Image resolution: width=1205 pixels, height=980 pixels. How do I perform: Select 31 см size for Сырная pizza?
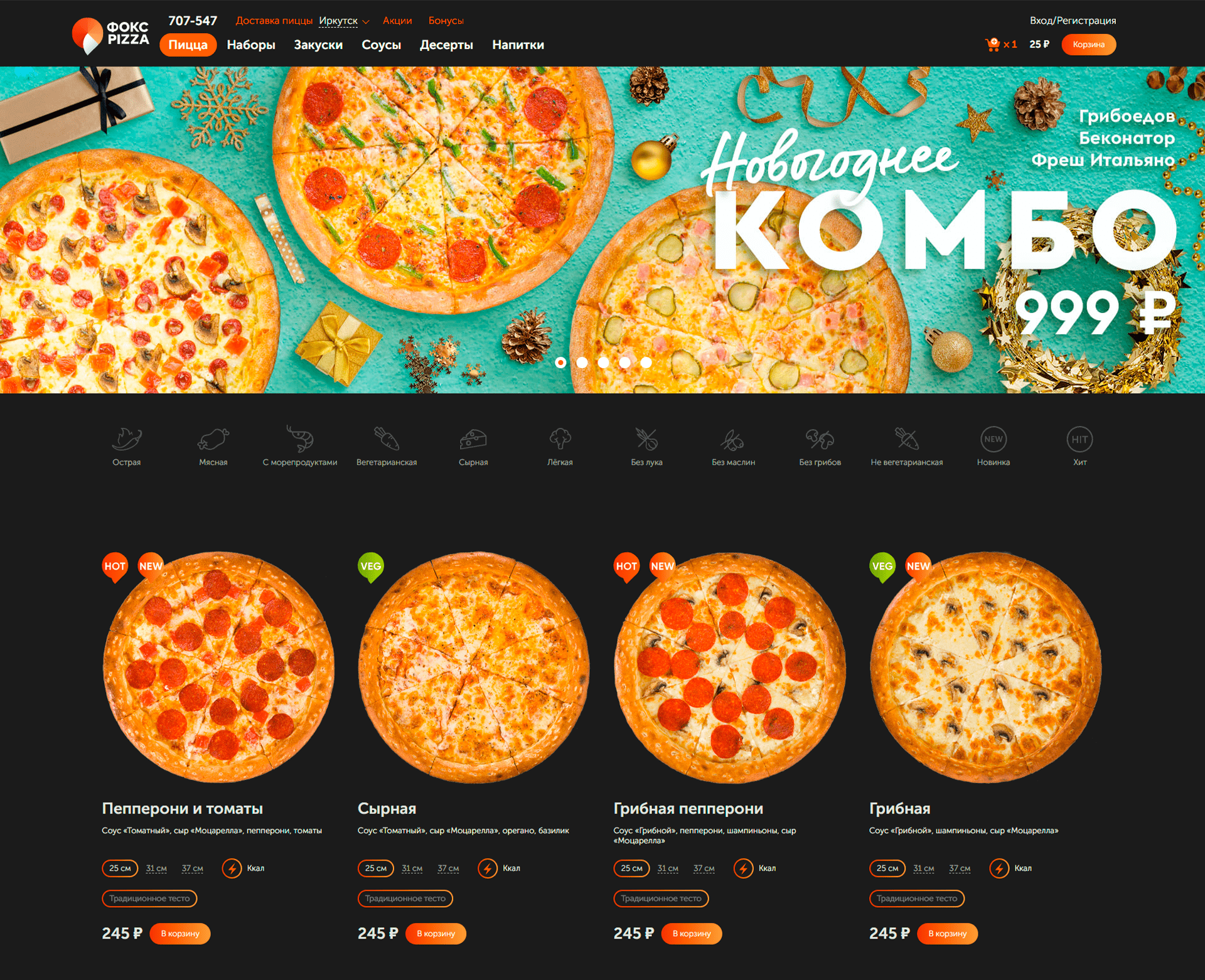click(412, 868)
